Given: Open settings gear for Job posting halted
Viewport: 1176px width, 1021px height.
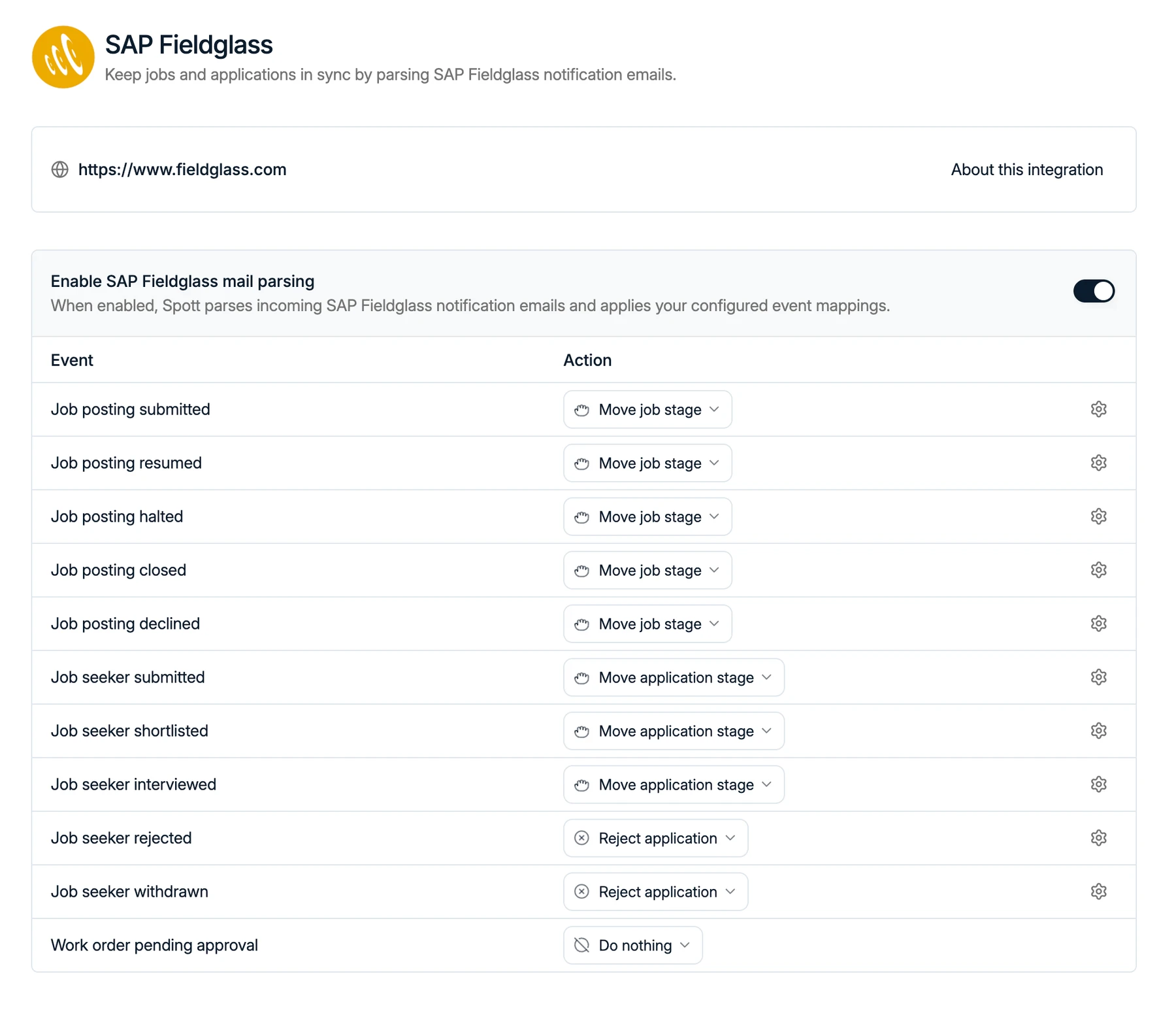Looking at the screenshot, I should click(1098, 516).
